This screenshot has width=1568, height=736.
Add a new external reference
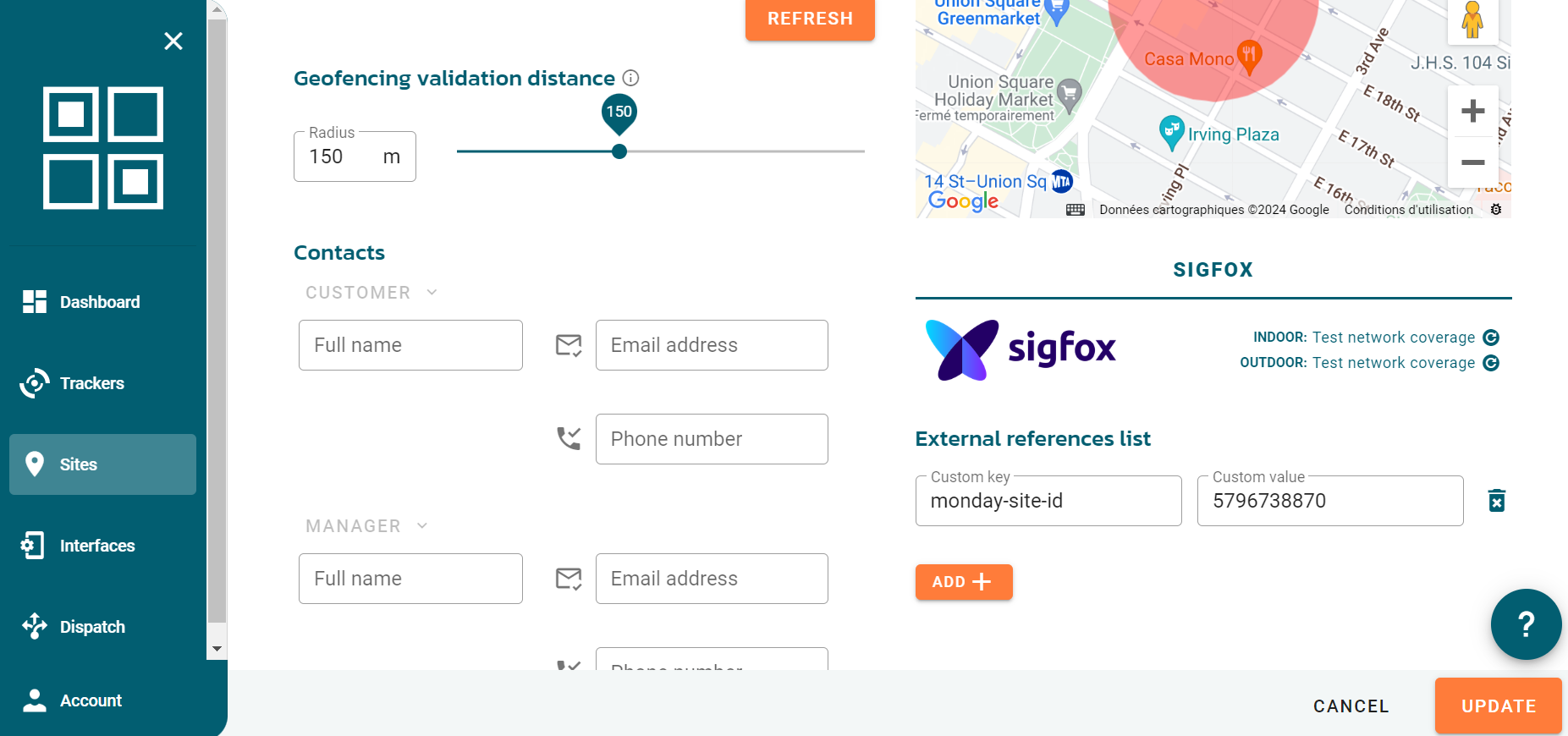point(964,582)
